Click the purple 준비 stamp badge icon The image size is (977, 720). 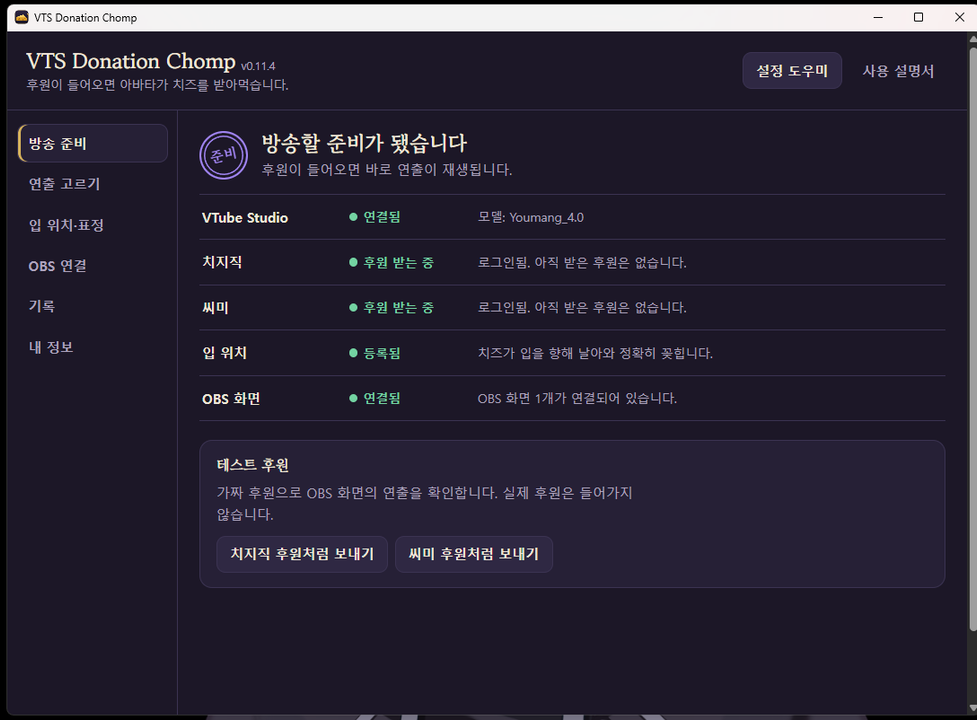(x=223, y=155)
